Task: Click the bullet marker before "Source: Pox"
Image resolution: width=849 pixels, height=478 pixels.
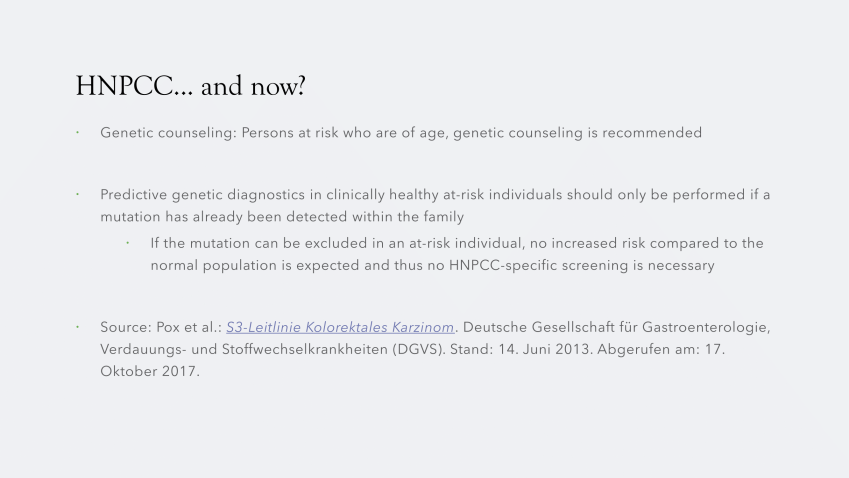Action: 79,327
